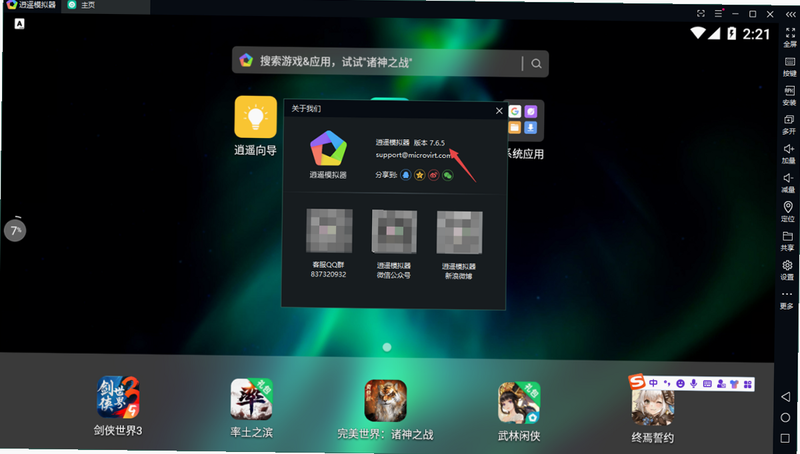
Task: Click the search field for games and apps
Action: click(x=390, y=62)
